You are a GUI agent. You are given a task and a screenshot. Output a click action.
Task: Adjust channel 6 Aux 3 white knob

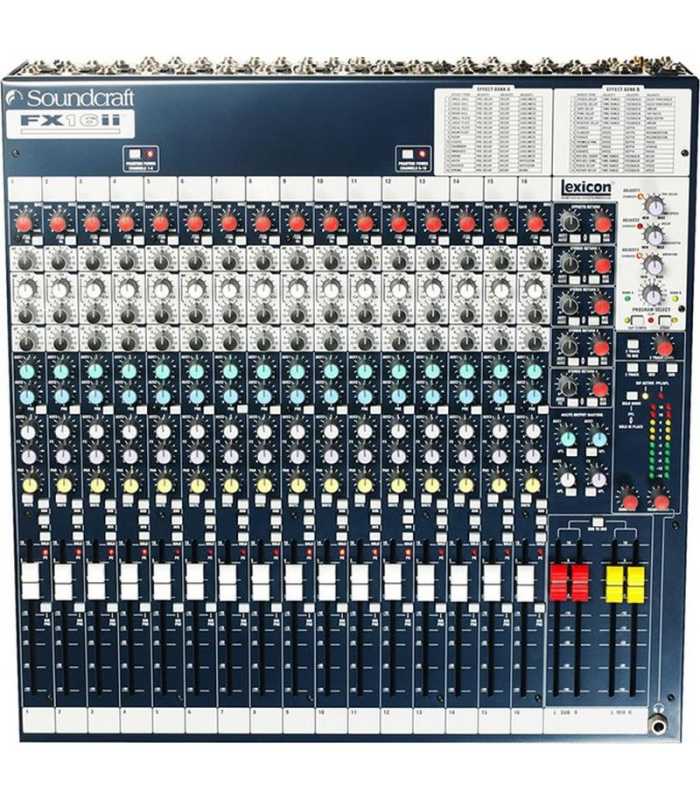tap(196, 432)
